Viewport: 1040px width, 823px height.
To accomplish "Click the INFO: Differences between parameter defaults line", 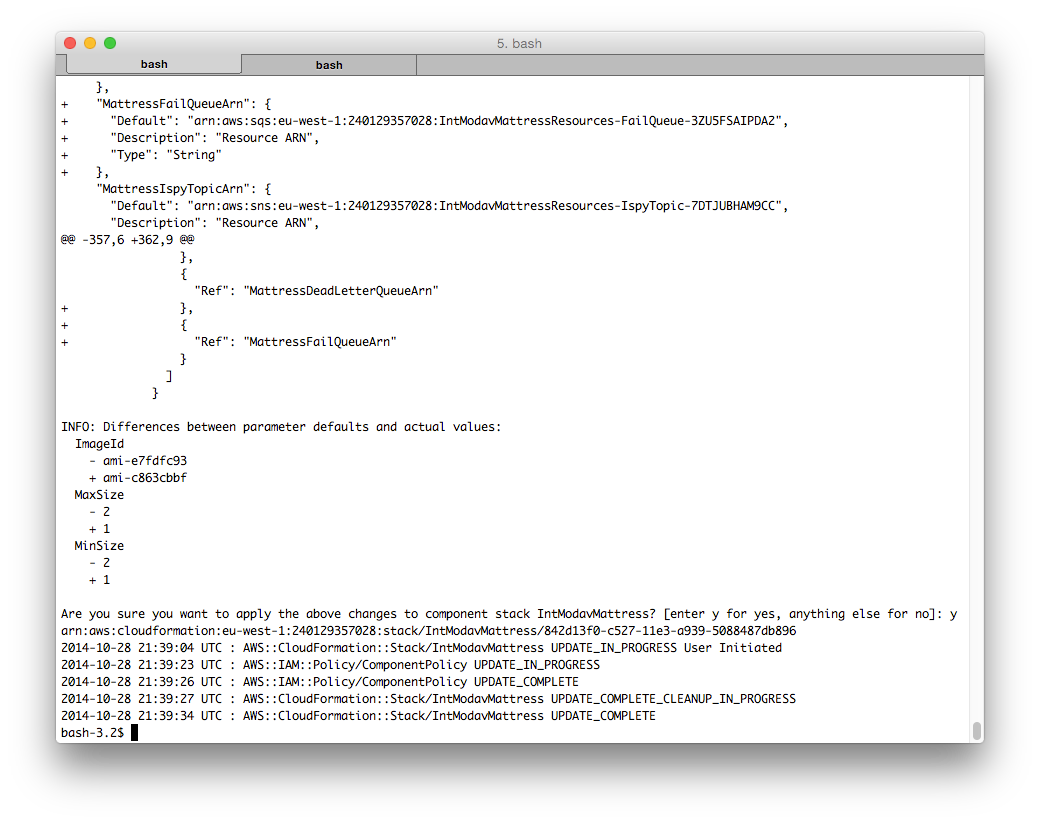I will tap(281, 427).
